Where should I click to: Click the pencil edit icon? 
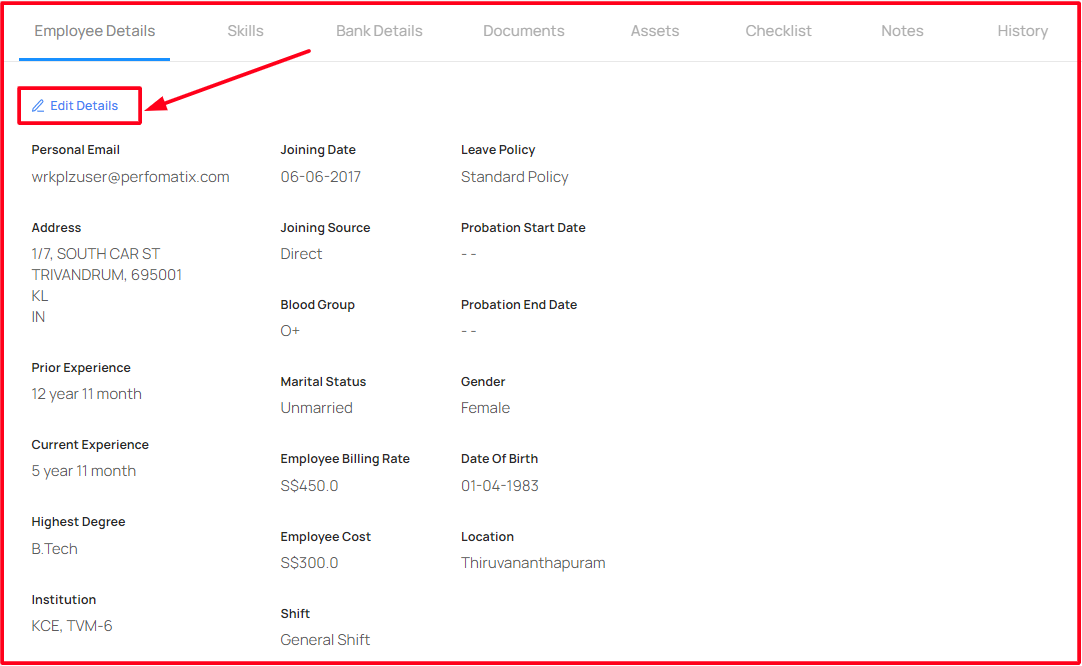pos(38,106)
